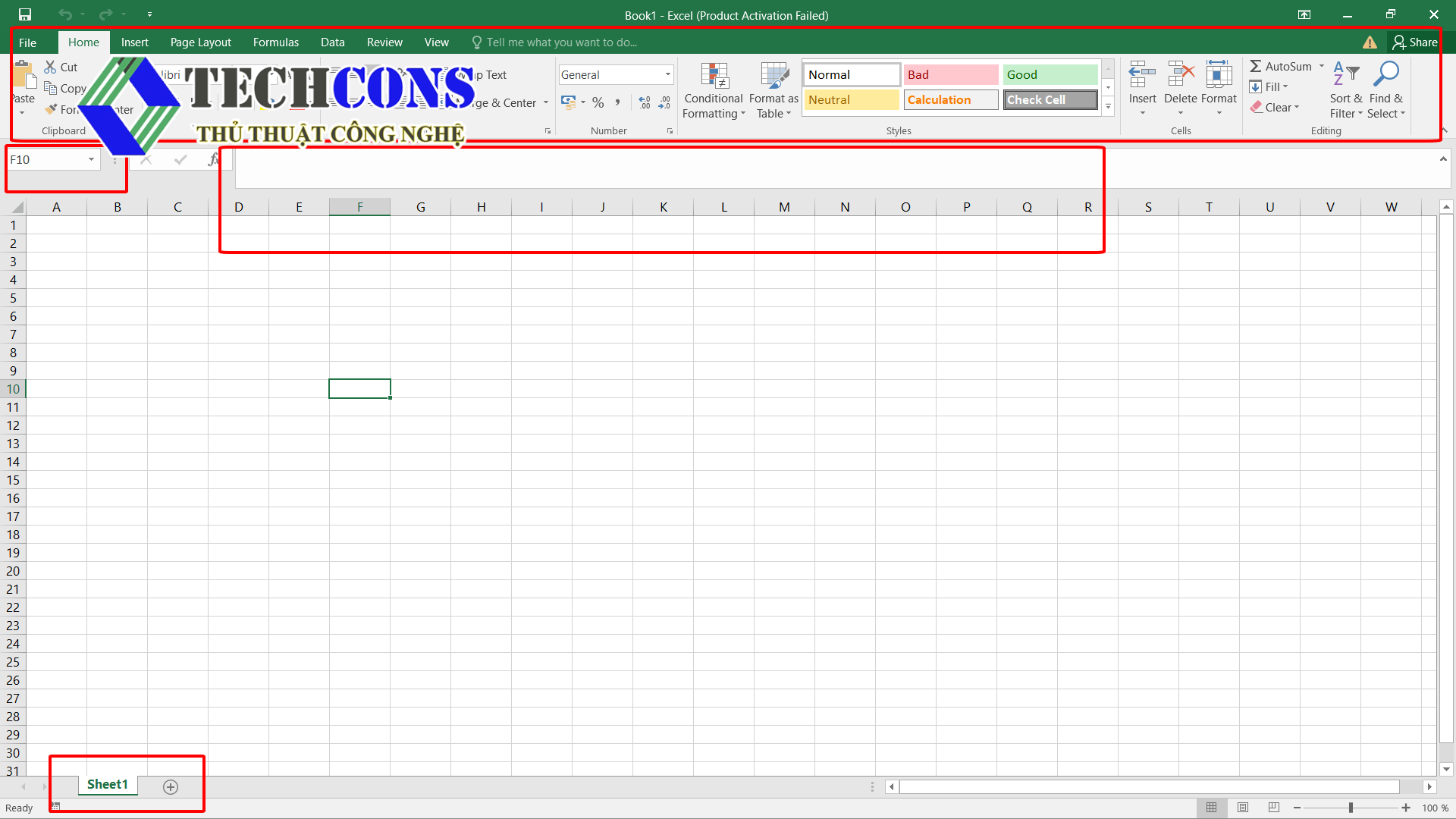Click the zoom out minus button
The height and width of the screenshot is (819, 1456).
1297,808
